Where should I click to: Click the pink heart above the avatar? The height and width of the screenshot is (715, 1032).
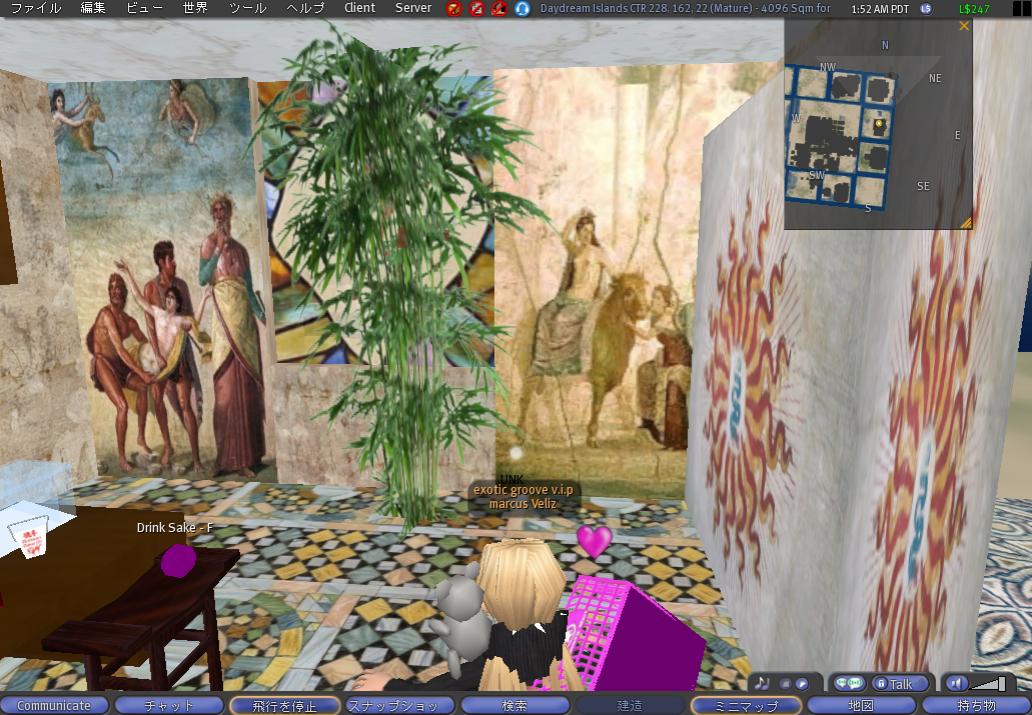594,541
